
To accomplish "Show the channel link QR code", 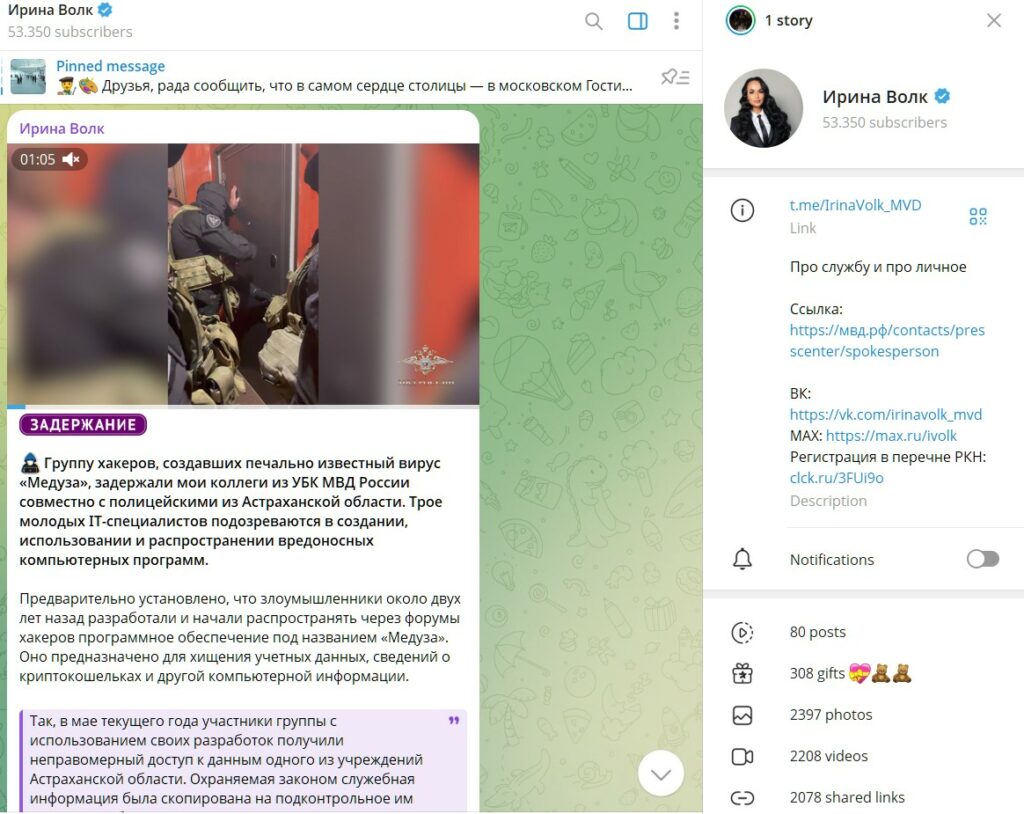I will [x=978, y=216].
